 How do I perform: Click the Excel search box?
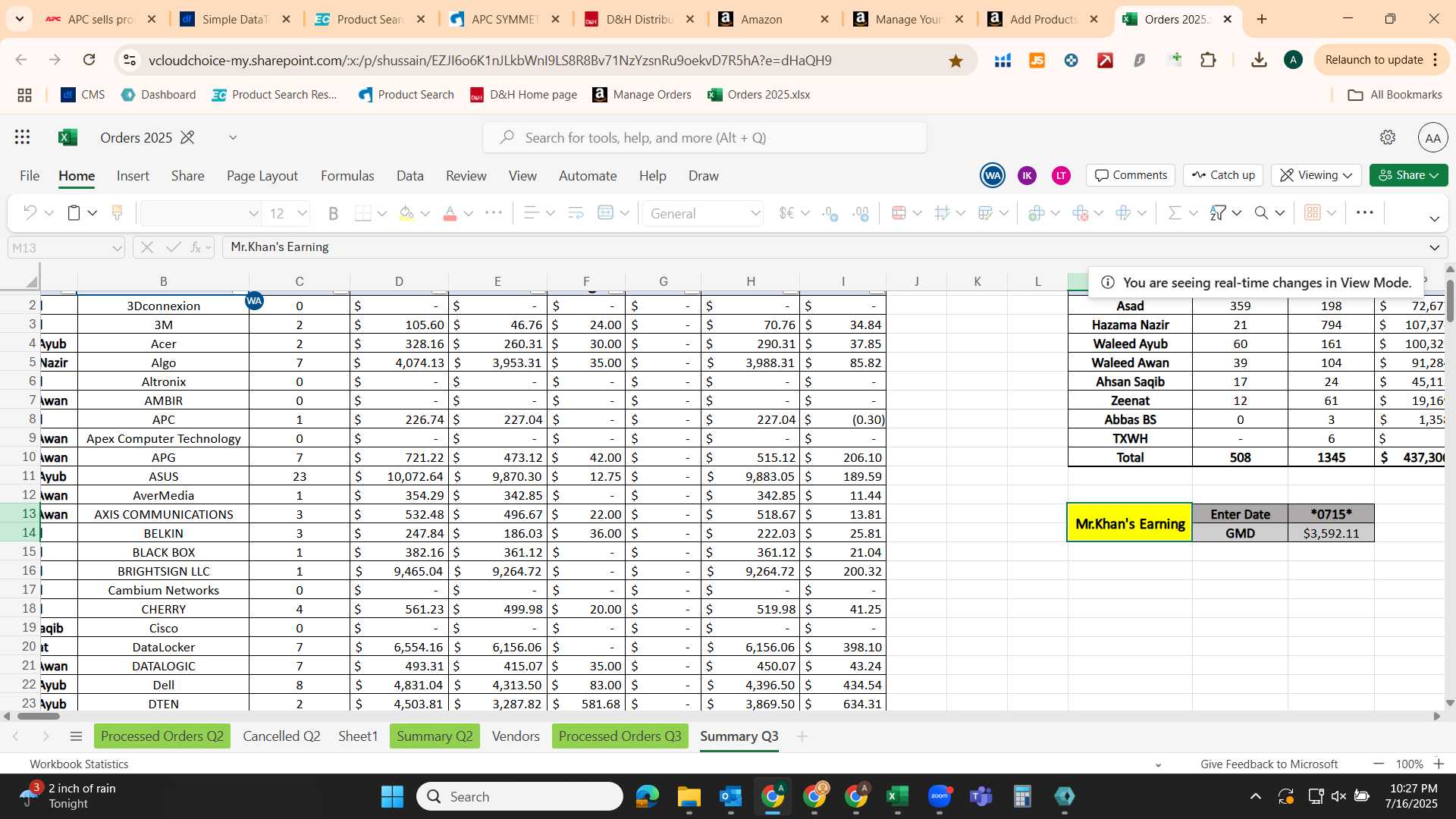coord(704,137)
